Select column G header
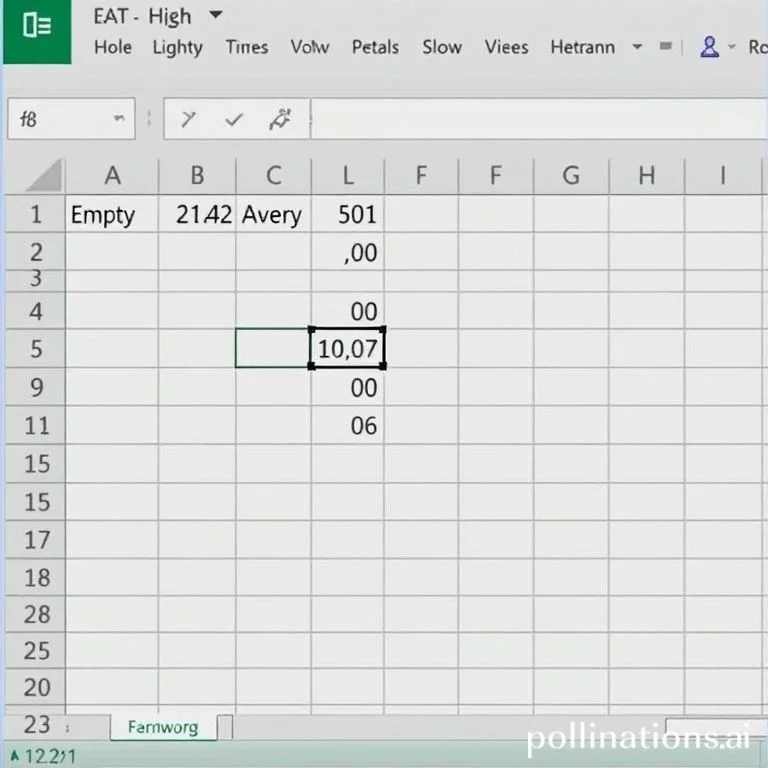Image resolution: width=768 pixels, height=768 pixels. click(571, 176)
